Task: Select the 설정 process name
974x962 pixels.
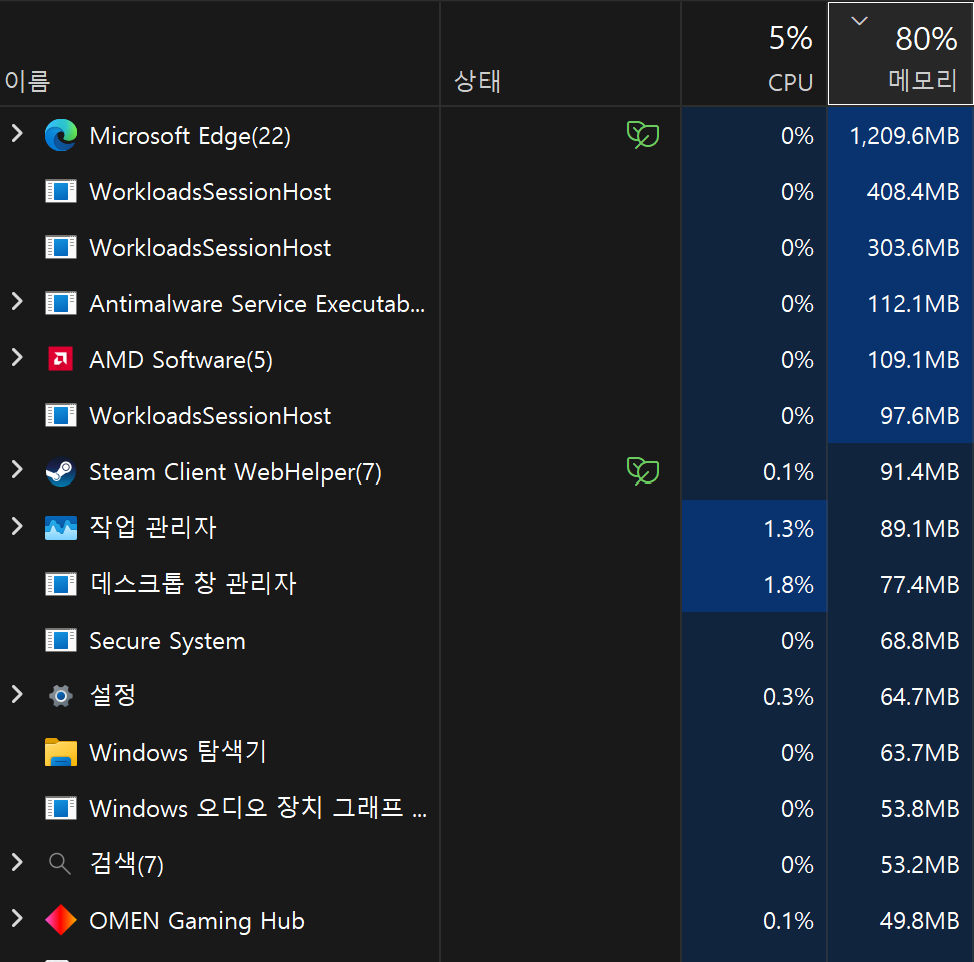Action: pos(112,696)
